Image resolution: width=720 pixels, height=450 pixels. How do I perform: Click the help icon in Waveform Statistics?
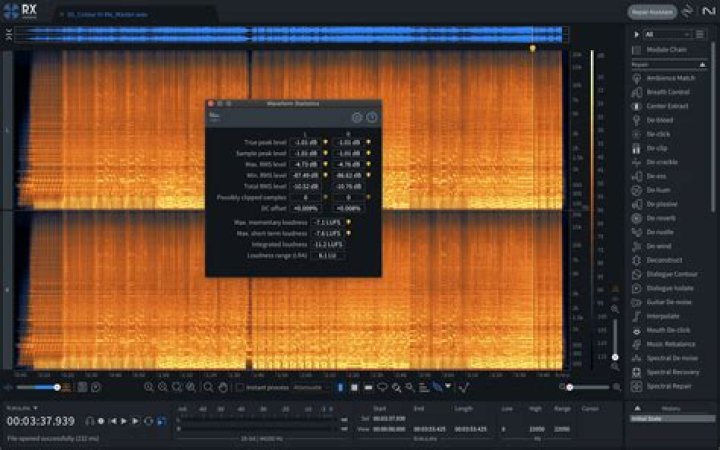click(372, 117)
